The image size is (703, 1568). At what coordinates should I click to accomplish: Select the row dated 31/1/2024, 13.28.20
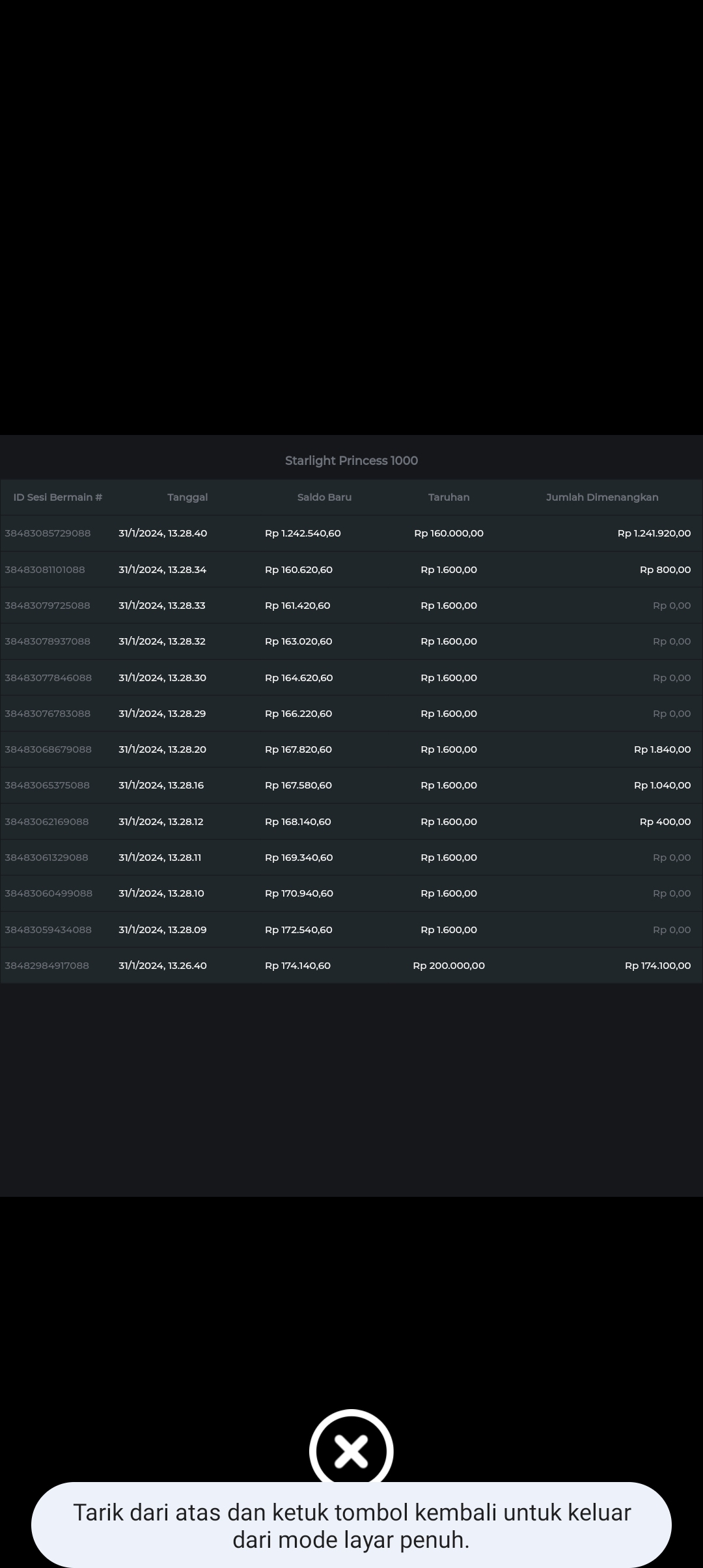pos(162,749)
